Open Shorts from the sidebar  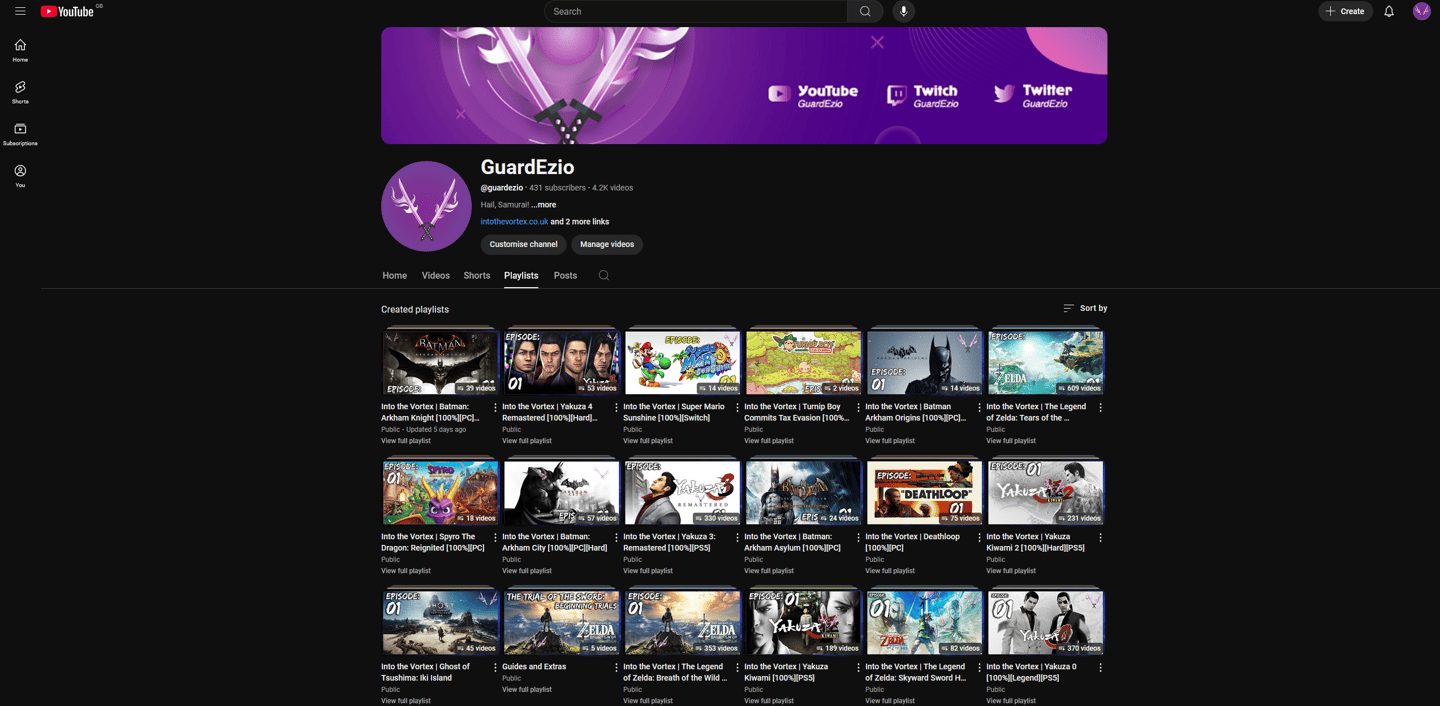click(20, 92)
